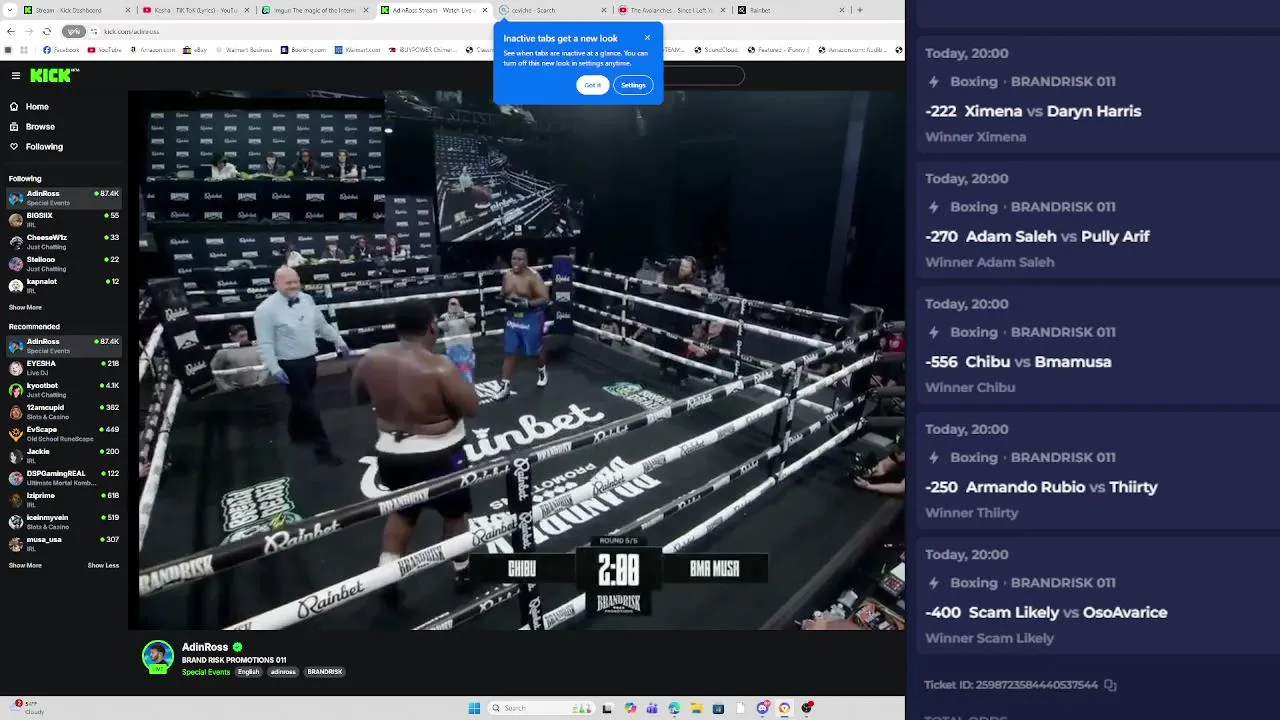Open the Windows Start menu

(x=474, y=708)
